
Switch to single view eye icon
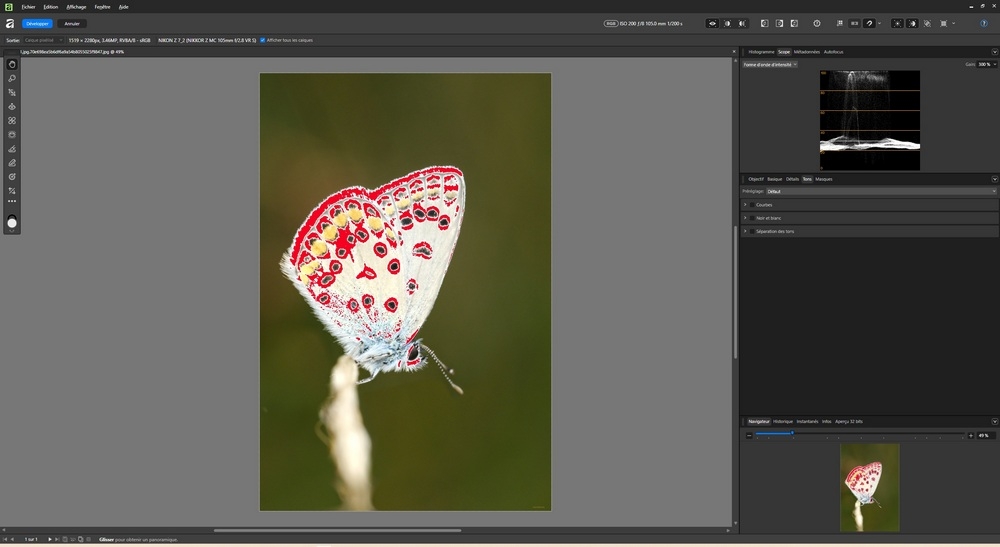tap(712, 24)
